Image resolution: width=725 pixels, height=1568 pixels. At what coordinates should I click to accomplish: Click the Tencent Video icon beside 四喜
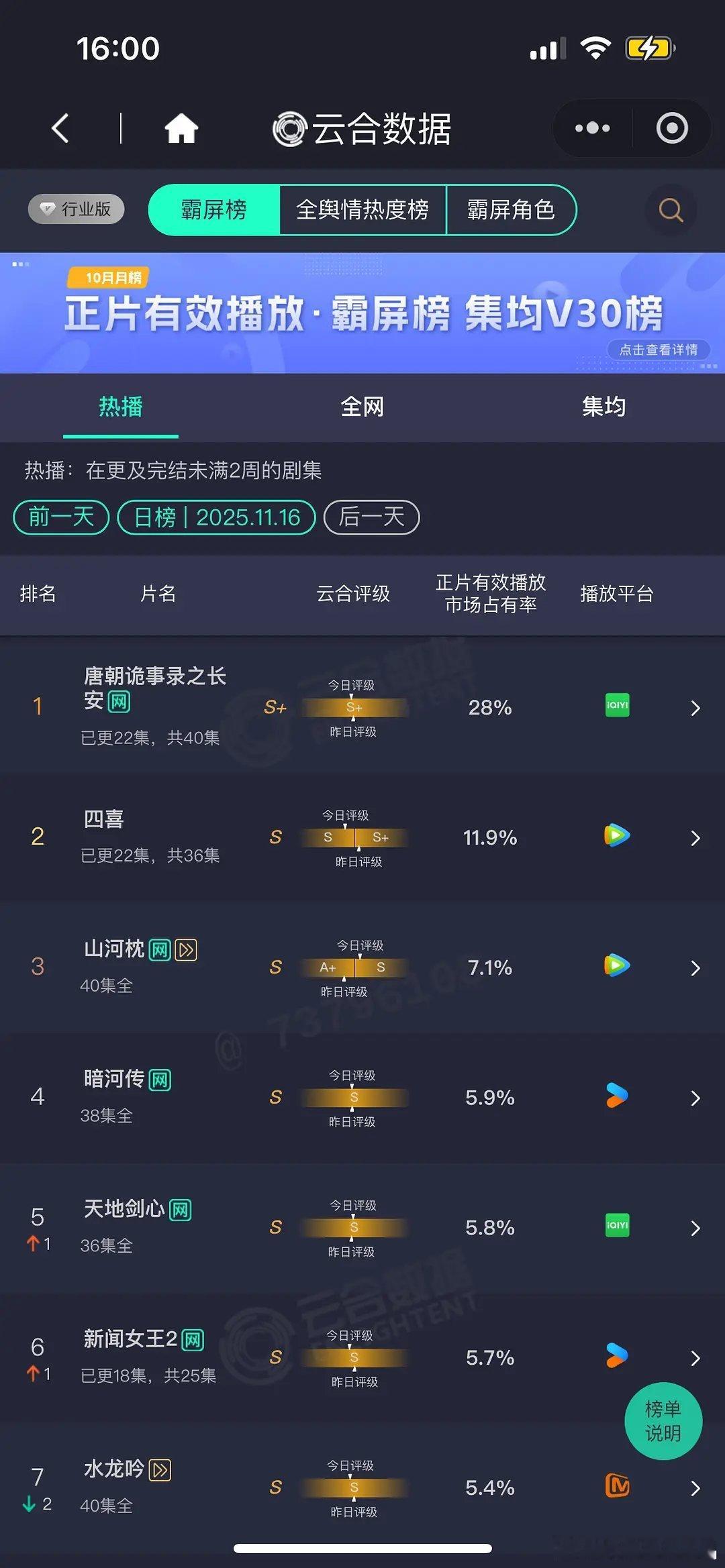tap(616, 836)
